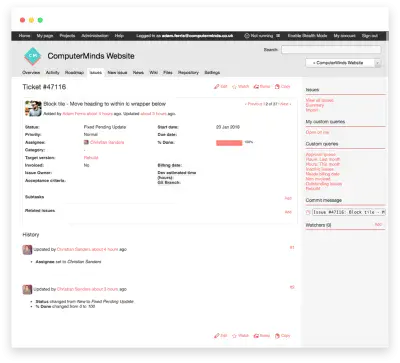Open the Needs billing date query
The image size is (400, 363).
pyautogui.click(x=323, y=174)
